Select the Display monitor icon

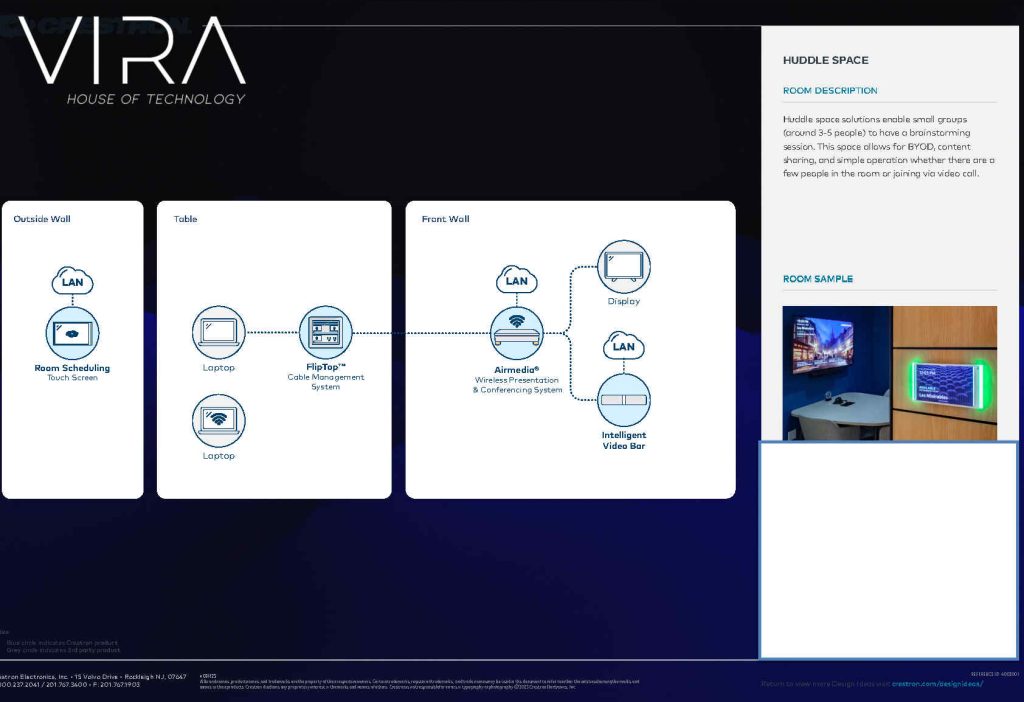pyautogui.click(x=624, y=266)
